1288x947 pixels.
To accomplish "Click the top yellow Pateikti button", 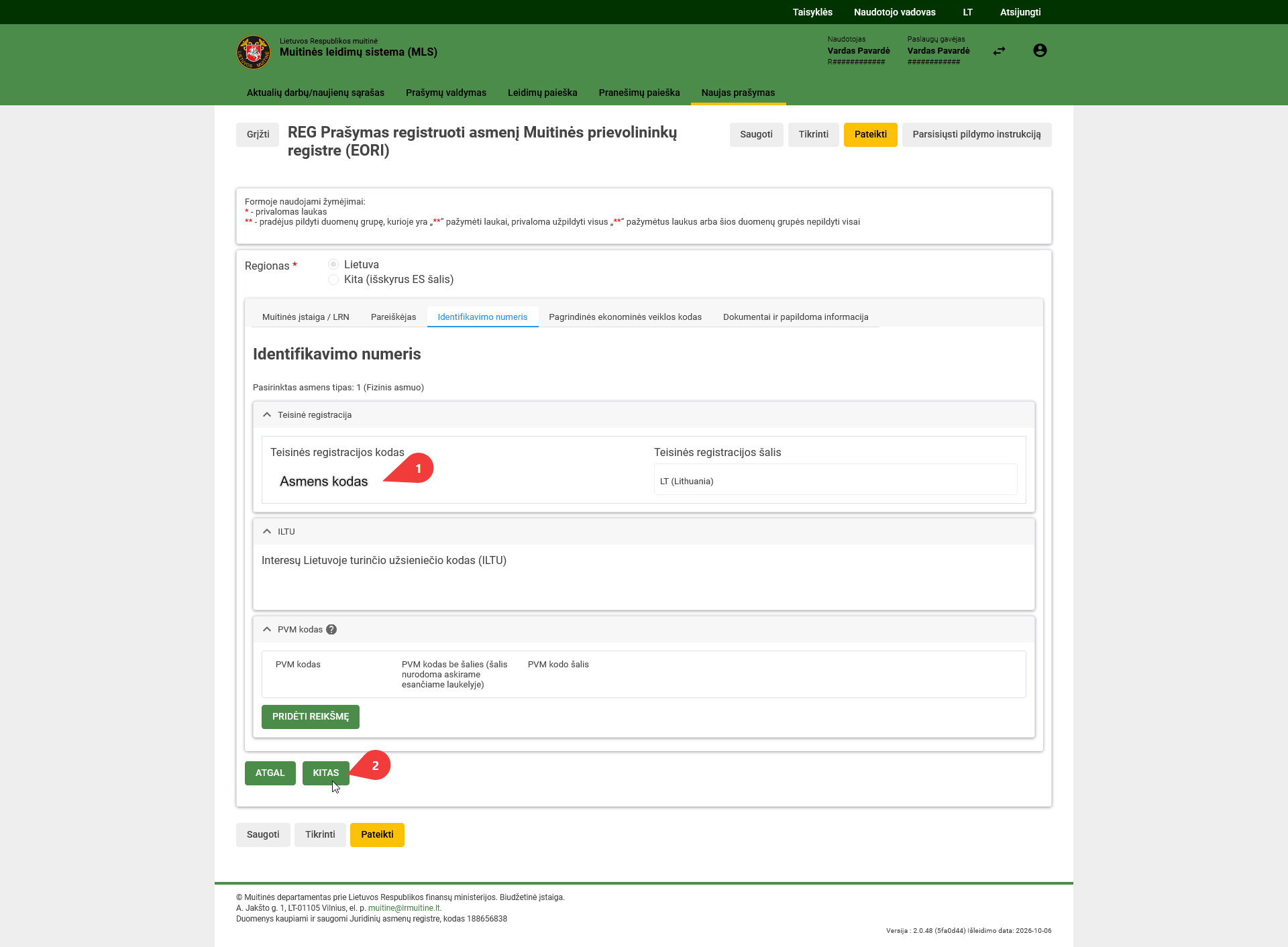I will click(870, 135).
